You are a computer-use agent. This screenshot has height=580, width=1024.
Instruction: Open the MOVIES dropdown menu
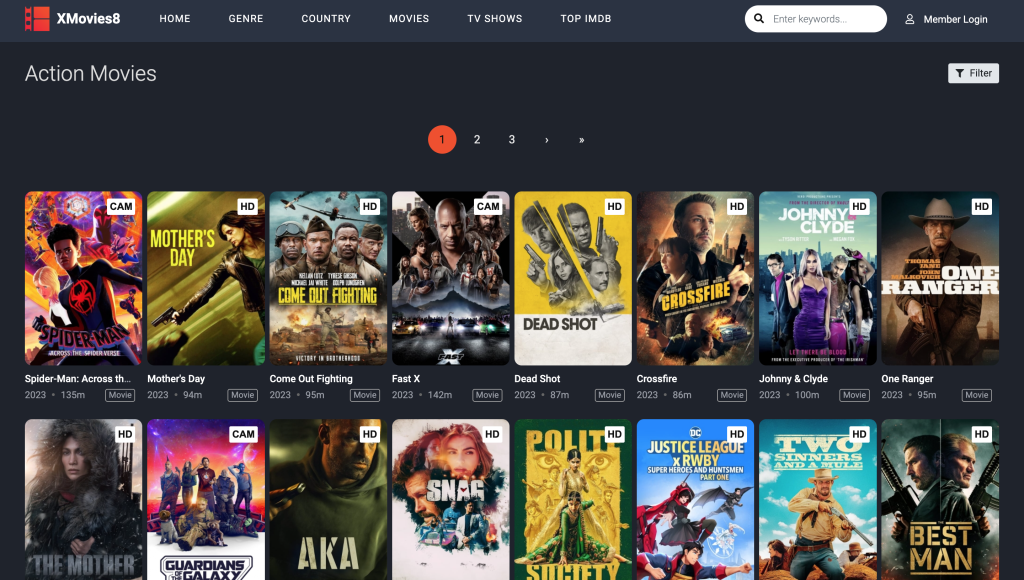409,18
